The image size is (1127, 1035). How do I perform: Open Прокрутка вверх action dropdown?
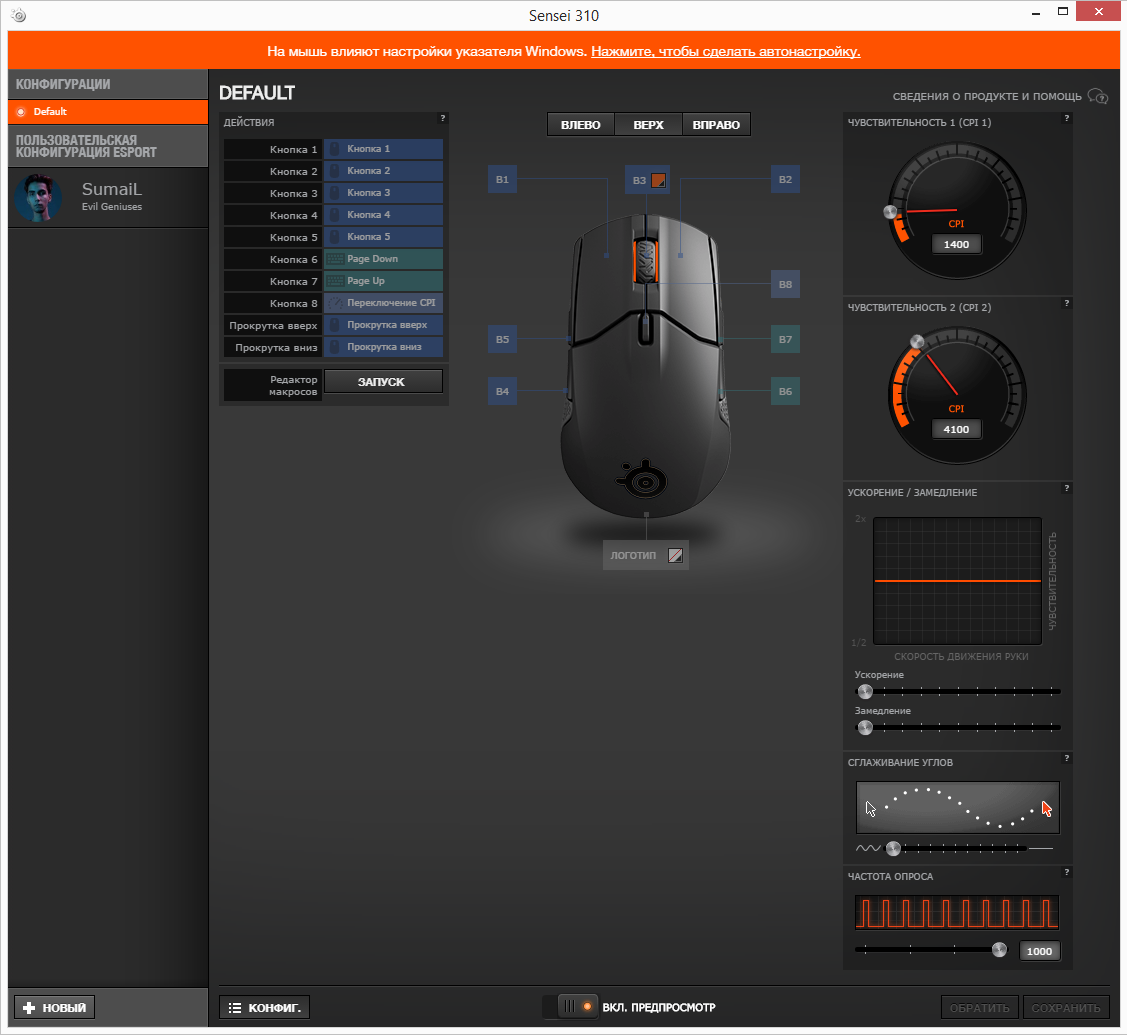383,325
